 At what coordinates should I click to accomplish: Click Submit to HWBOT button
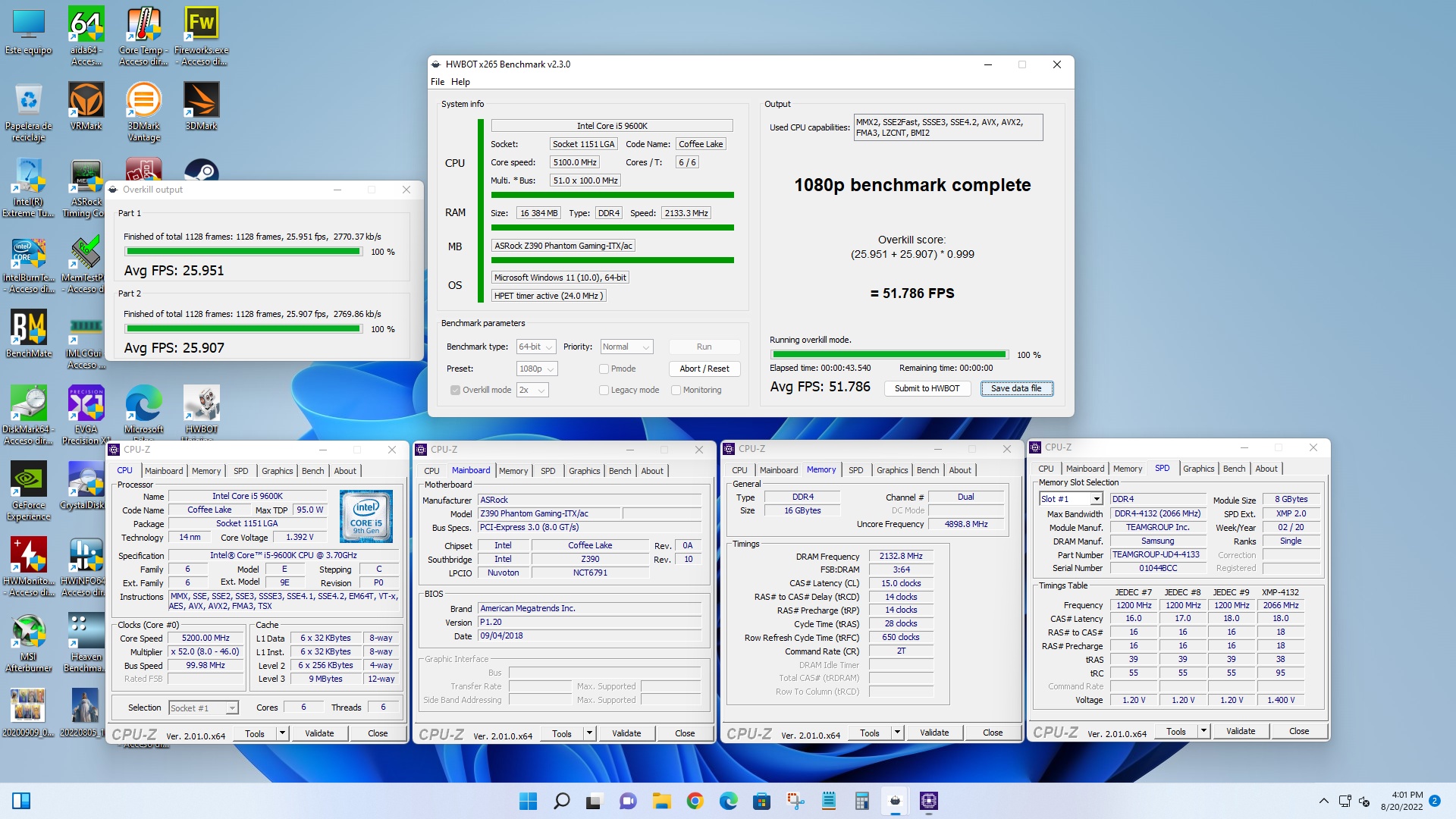[x=927, y=388]
